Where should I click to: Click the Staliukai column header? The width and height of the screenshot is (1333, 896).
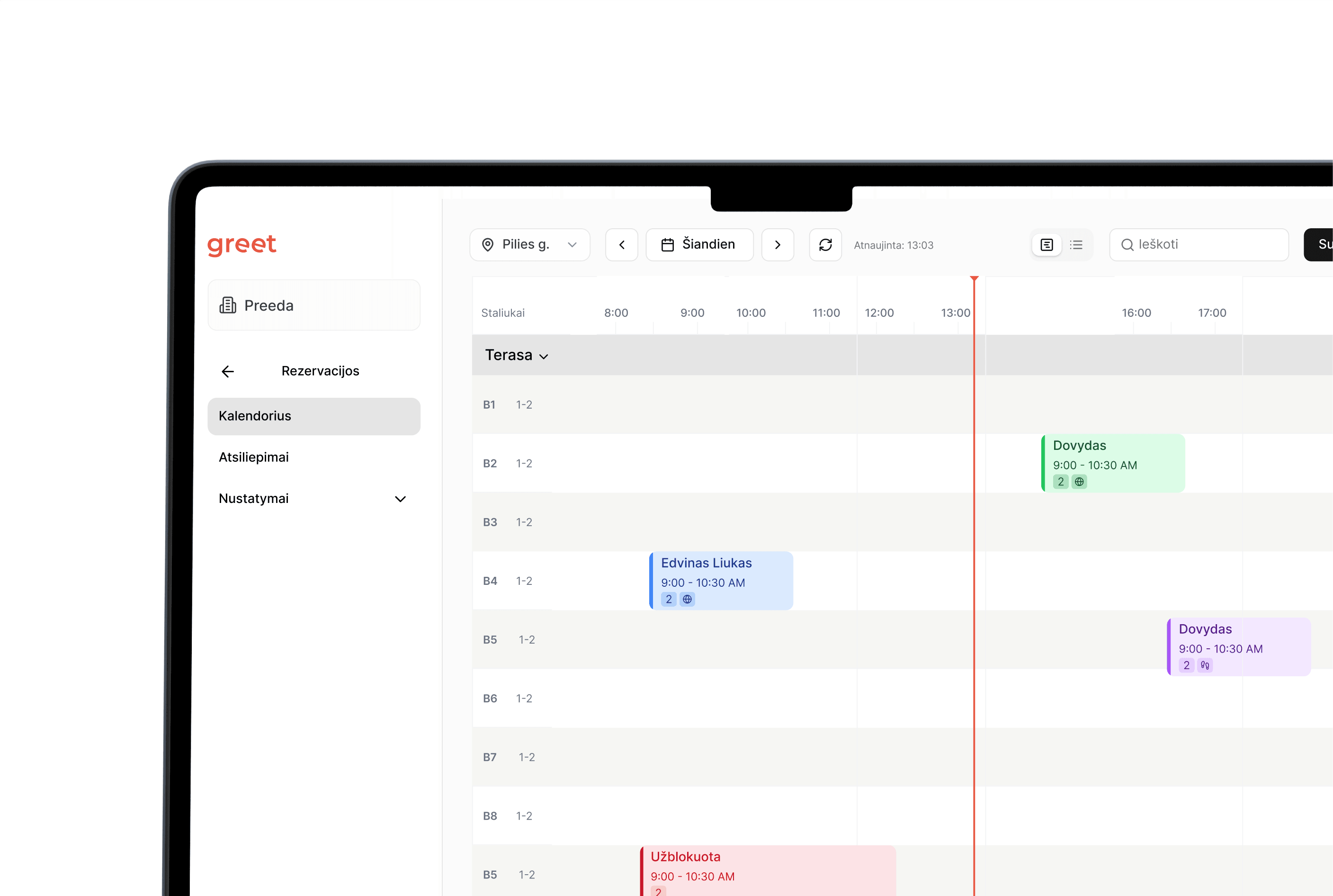tap(503, 313)
